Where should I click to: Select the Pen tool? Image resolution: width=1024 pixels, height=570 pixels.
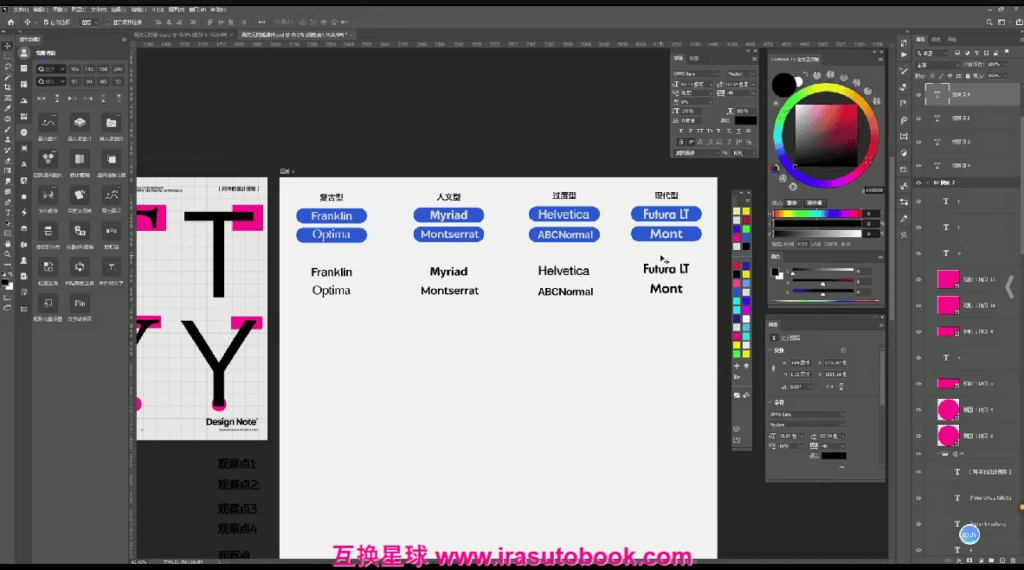tap(8, 202)
